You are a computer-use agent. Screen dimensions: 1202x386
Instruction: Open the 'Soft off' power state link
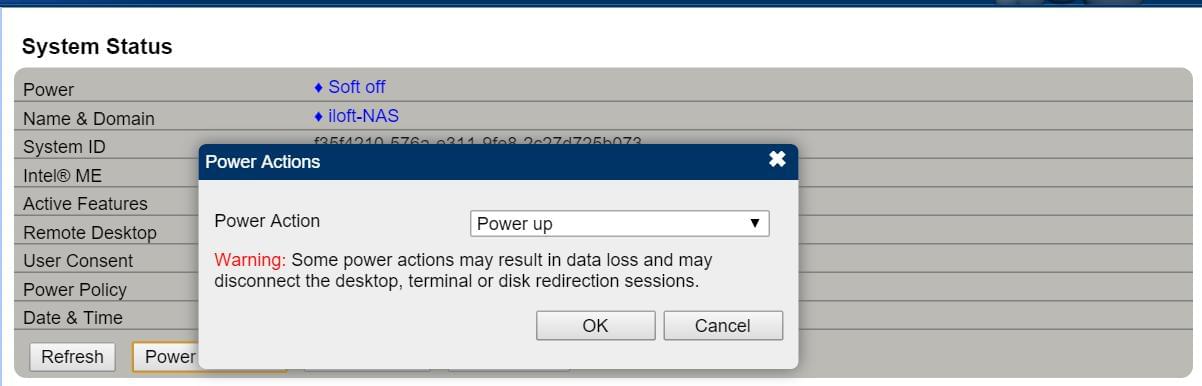(357, 87)
